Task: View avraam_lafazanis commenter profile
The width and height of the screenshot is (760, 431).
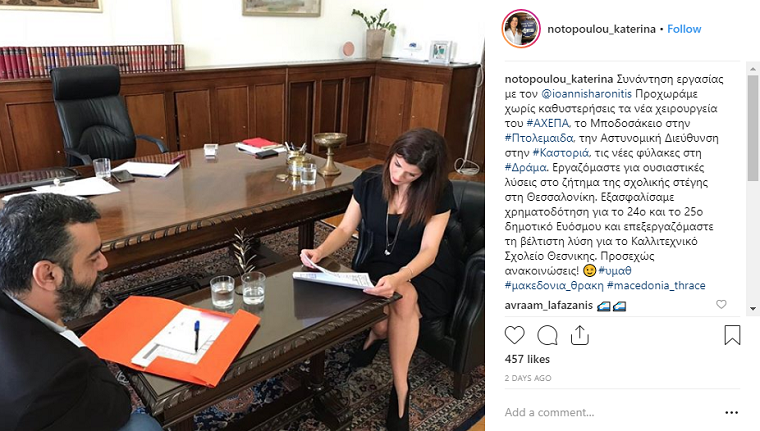Action: pyautogui.click(x=549, y=305)
